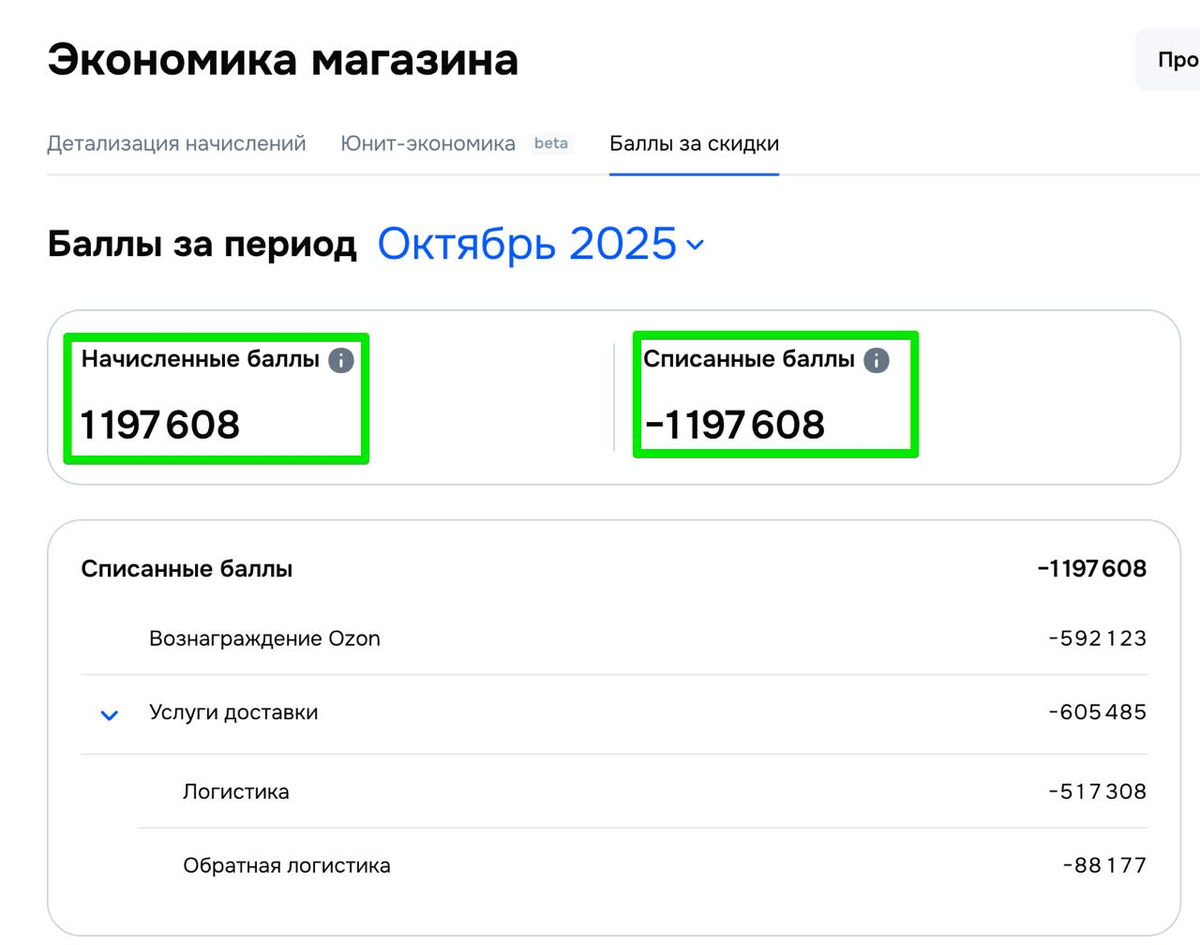The image size is (1200, 945).
Task: Click the Вознаграждение Ozon row label
Action: (x=265, y=638)
